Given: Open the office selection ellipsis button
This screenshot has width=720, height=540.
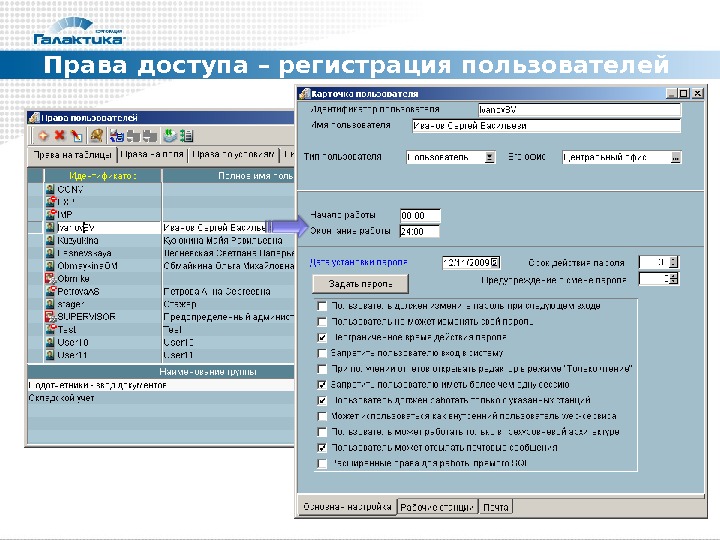Looking at the screenshot, I should click(675, 158).
